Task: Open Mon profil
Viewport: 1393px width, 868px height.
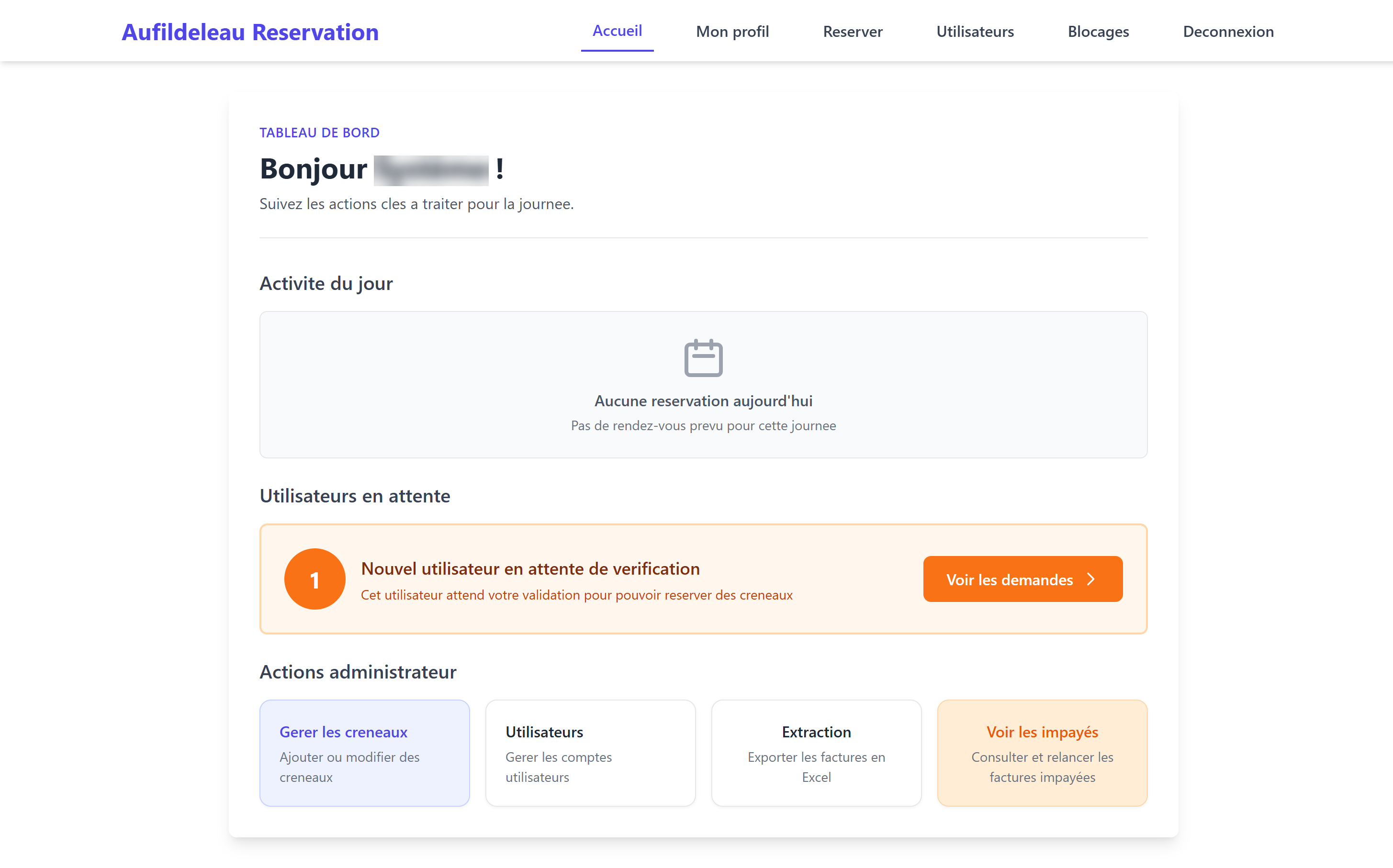Action: point(732,32)
